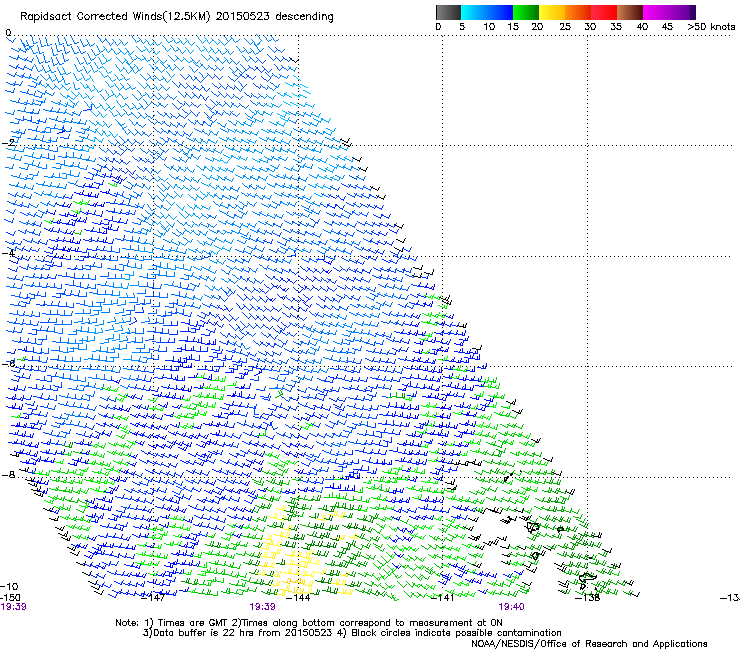The width and height of the screenshot is (740, 650).
Task: Click the date '20150523' in the title
Action: (243, 16)
